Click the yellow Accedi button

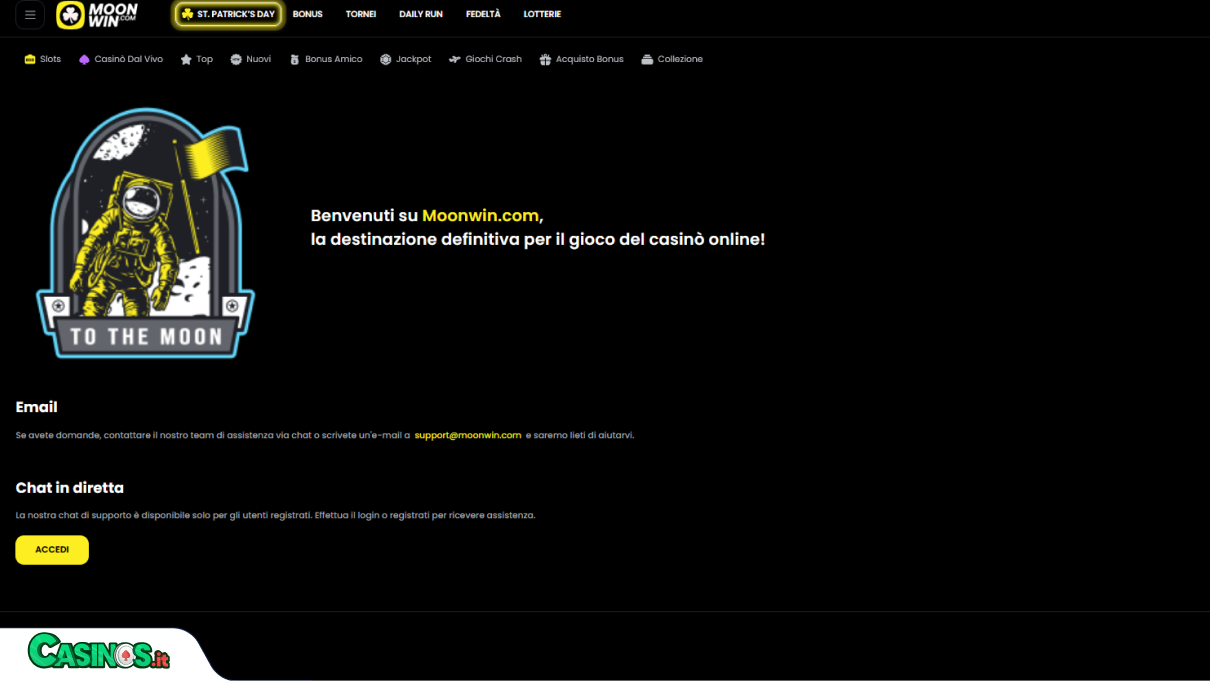(x=52, y=550)
